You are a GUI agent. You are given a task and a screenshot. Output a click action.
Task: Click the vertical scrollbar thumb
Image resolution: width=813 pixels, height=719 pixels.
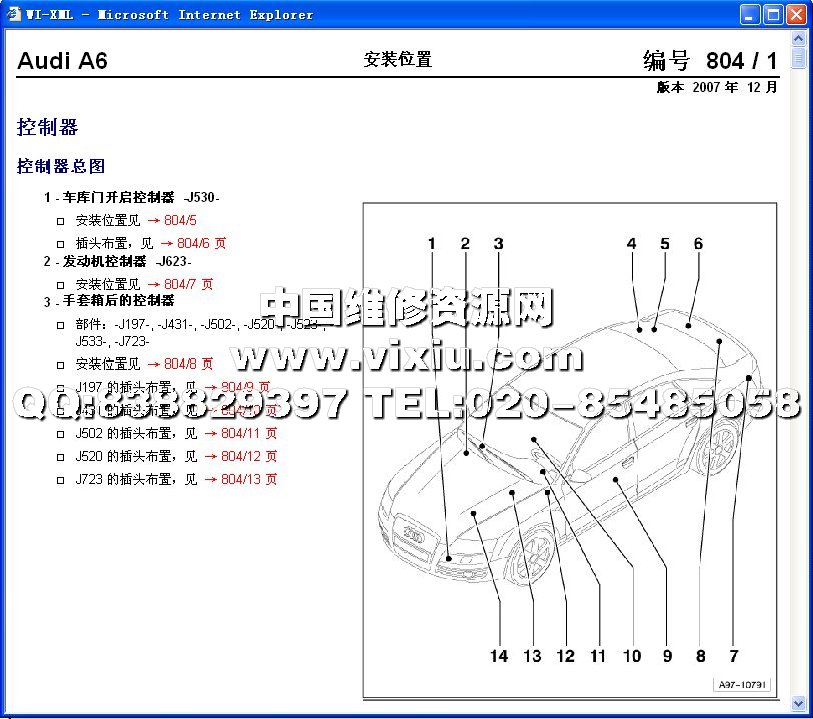pos(798,58)
